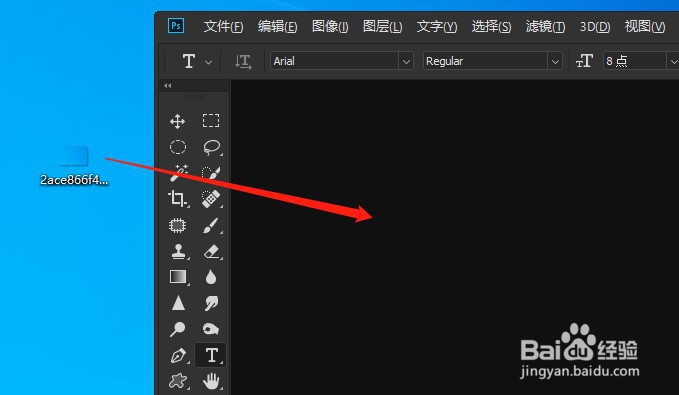The width and height of the screenshot is (679, 395).
Task: Click the font size icon in options bar
Action: click(584, 61)
